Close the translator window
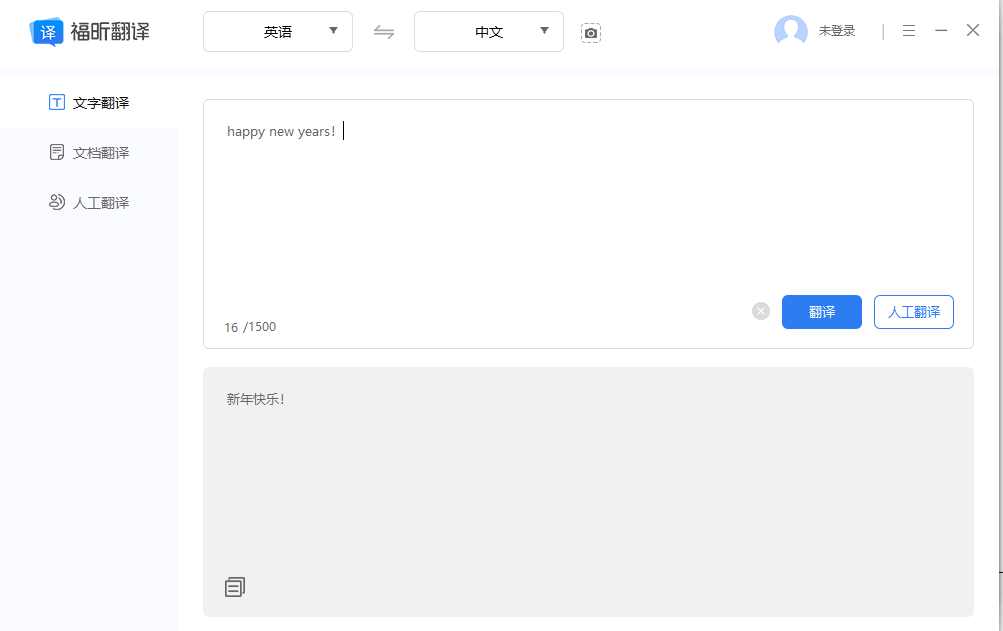This screenshot has width=1003, height=631. coord(973,31)
